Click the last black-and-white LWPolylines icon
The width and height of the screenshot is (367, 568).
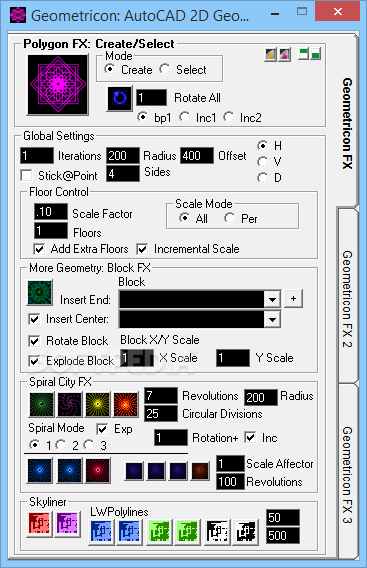246,532
